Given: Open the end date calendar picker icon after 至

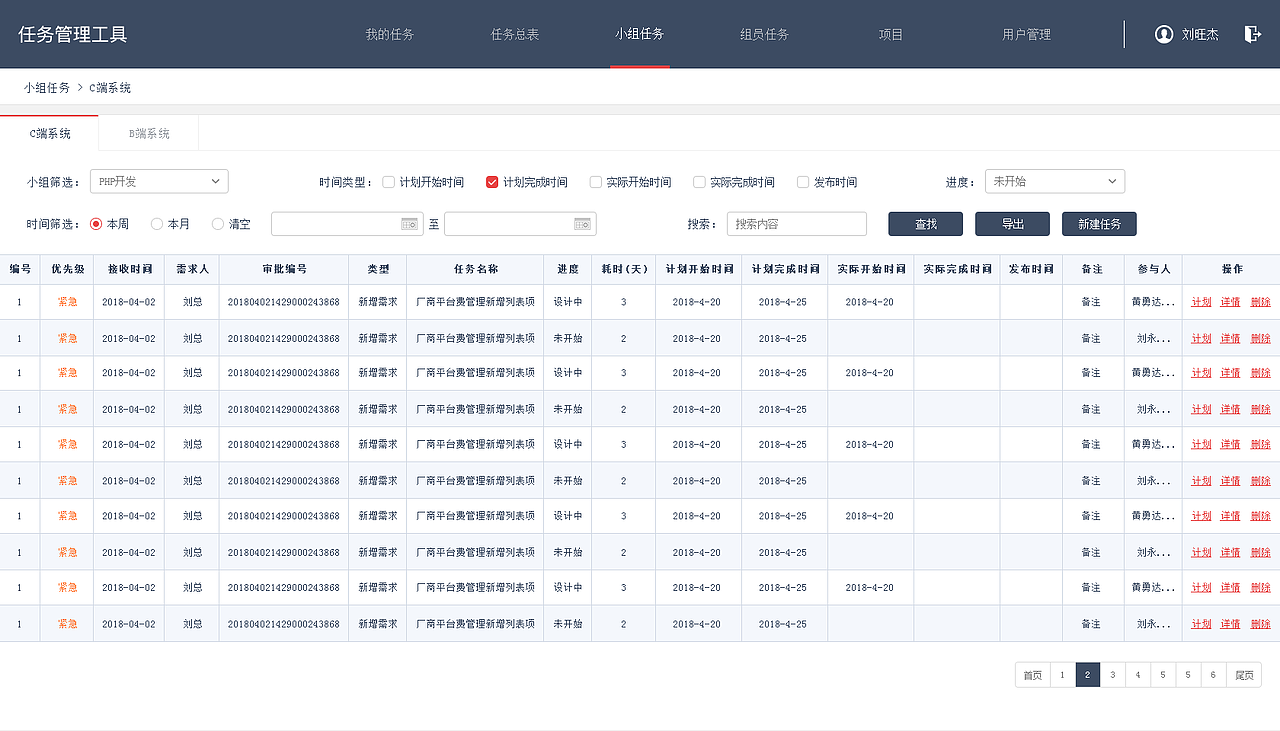Looking at the screenshot, I should (583, 223).
